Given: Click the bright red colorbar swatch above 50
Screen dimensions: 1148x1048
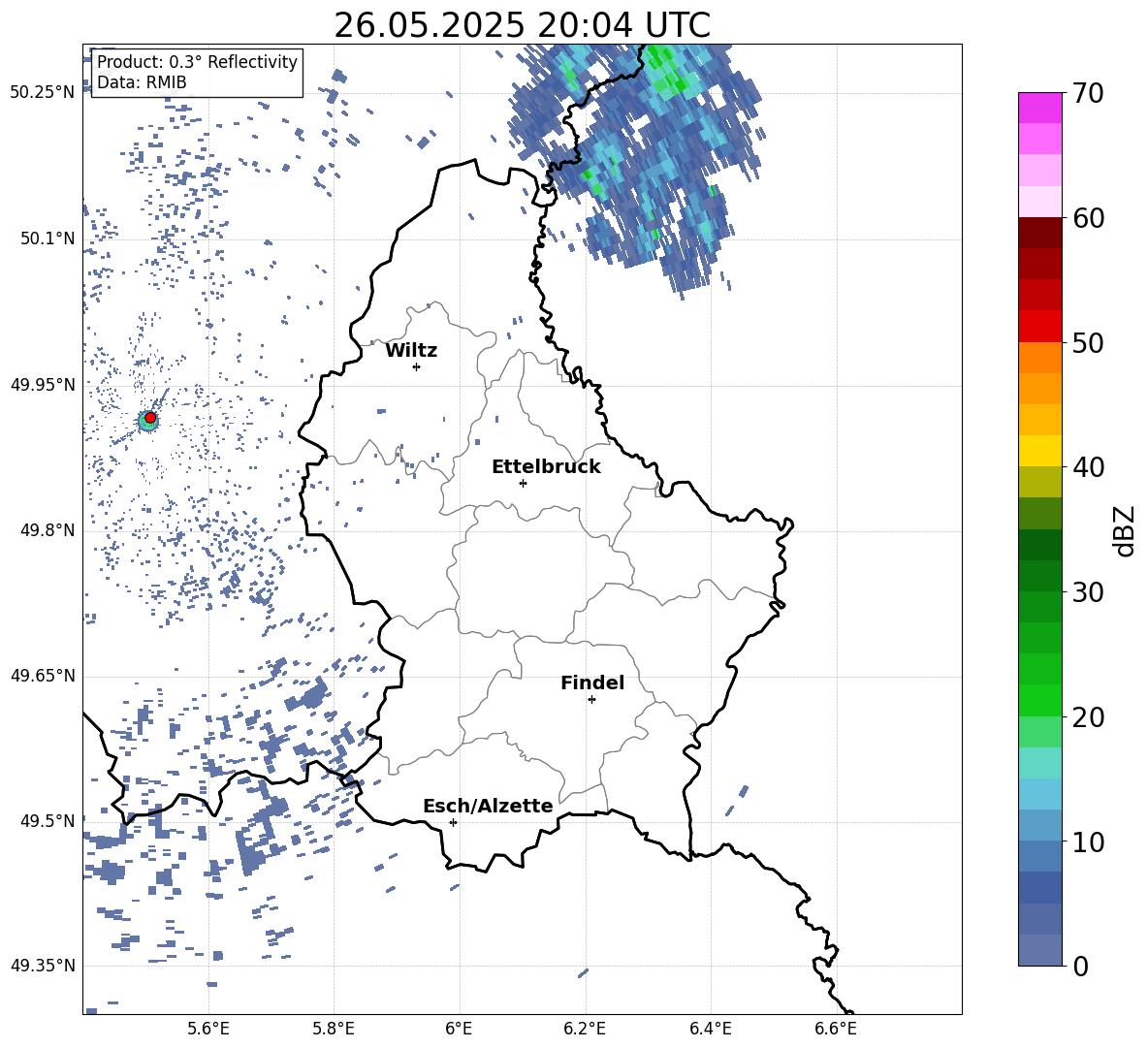Looking at the screenshot, I should (1040, 327).
